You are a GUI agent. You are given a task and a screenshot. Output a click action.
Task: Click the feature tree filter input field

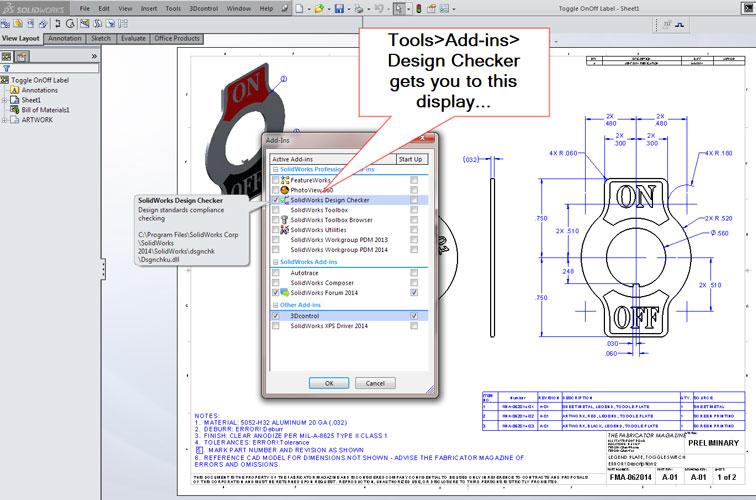(x=54, y=68)
